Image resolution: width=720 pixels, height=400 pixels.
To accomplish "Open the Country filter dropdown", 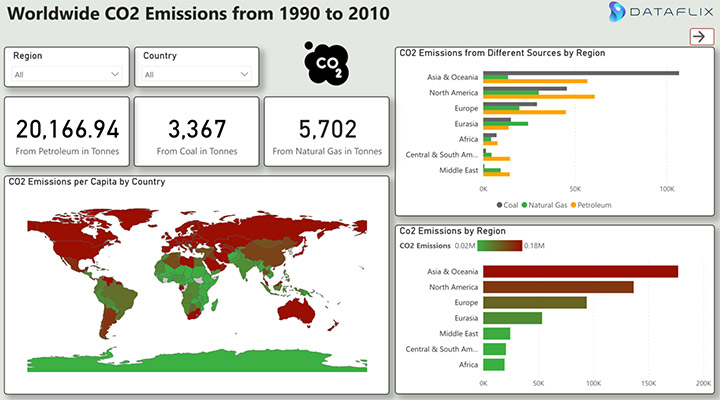I will (x=196, y=74).
